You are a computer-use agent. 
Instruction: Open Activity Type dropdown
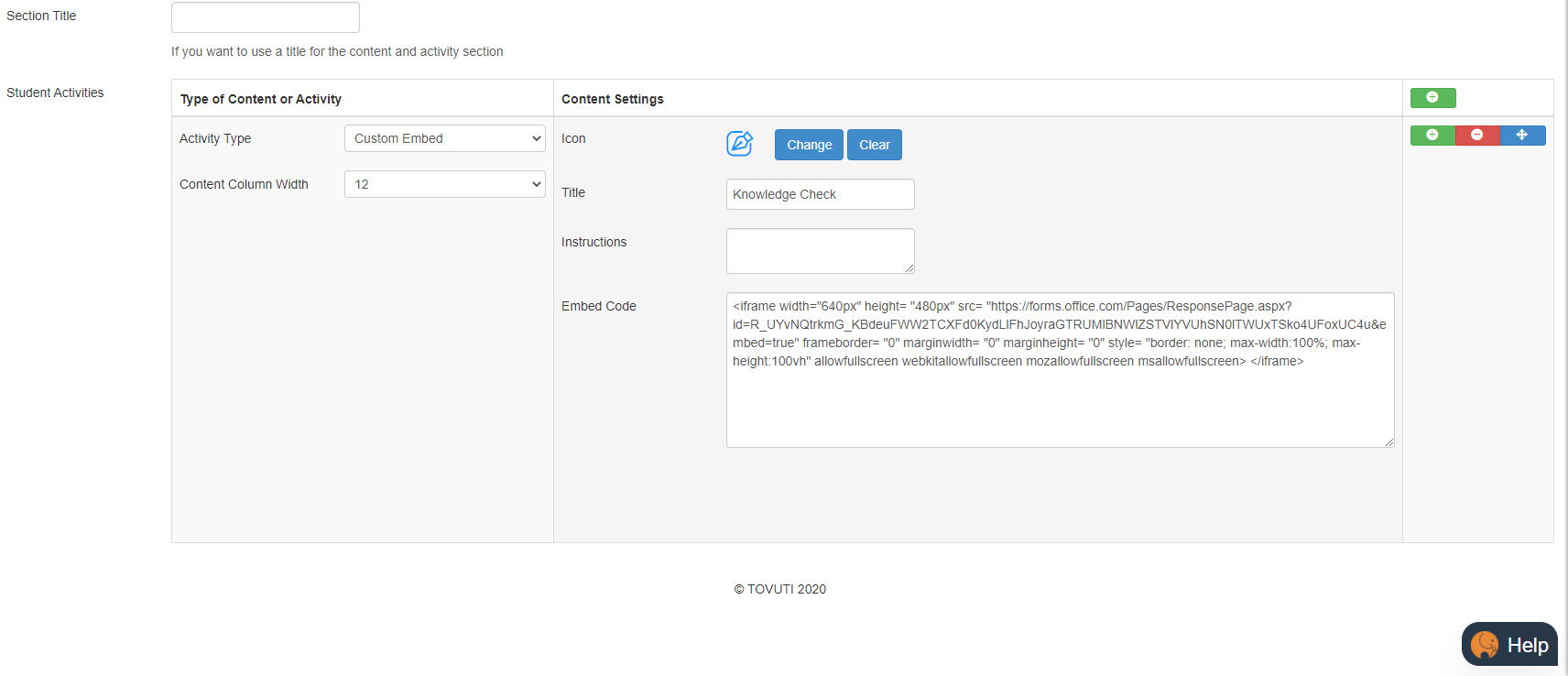tap(445, 138)
